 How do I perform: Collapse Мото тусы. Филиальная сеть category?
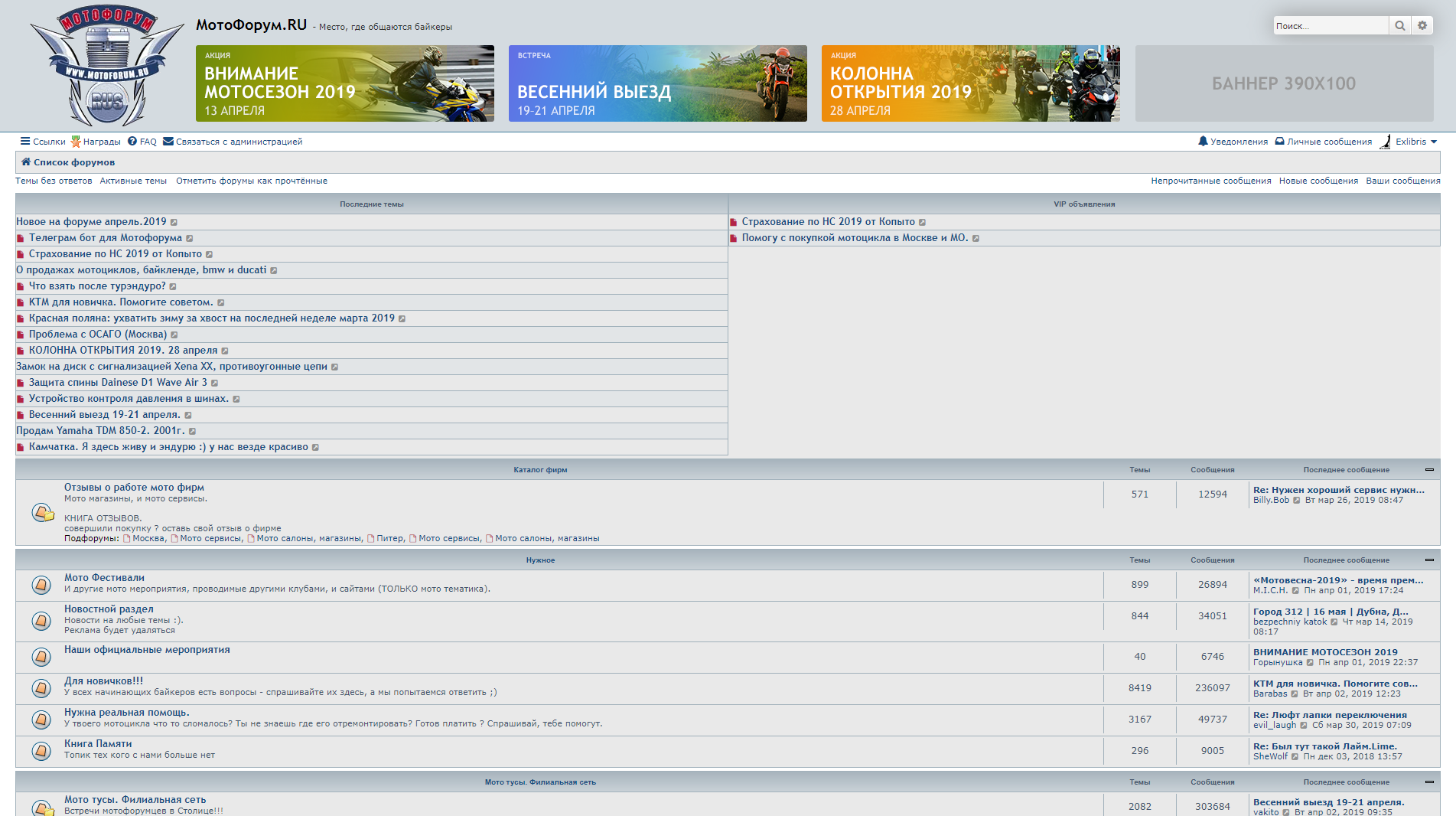pos(1429,782)
